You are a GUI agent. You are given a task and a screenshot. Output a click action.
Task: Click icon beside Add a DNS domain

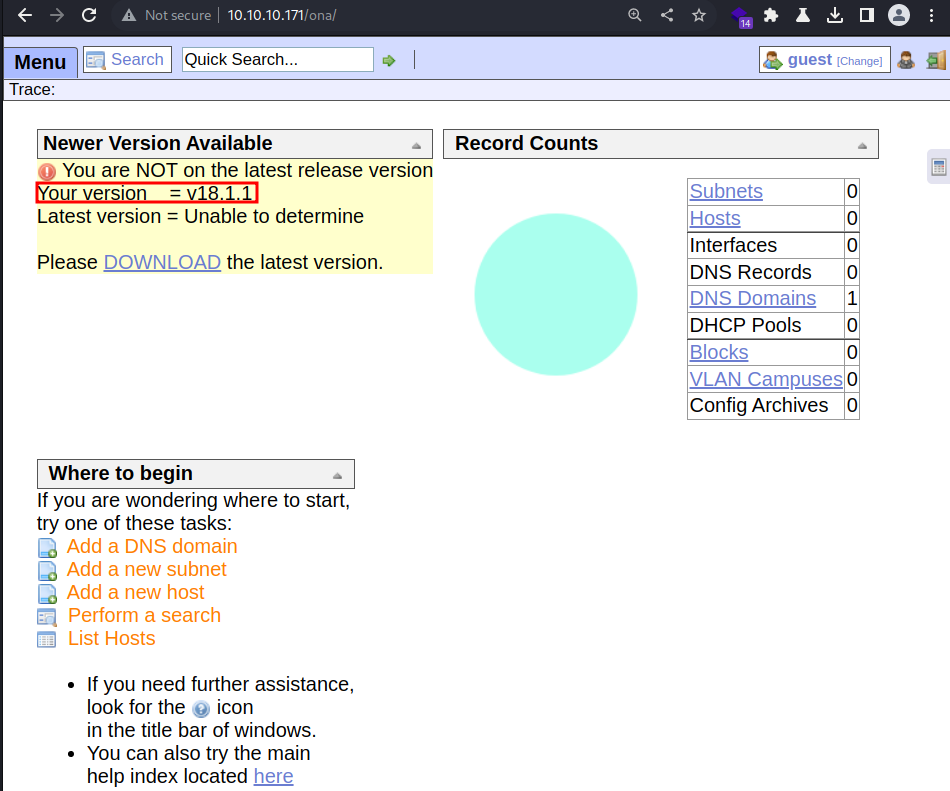point(48,548)
